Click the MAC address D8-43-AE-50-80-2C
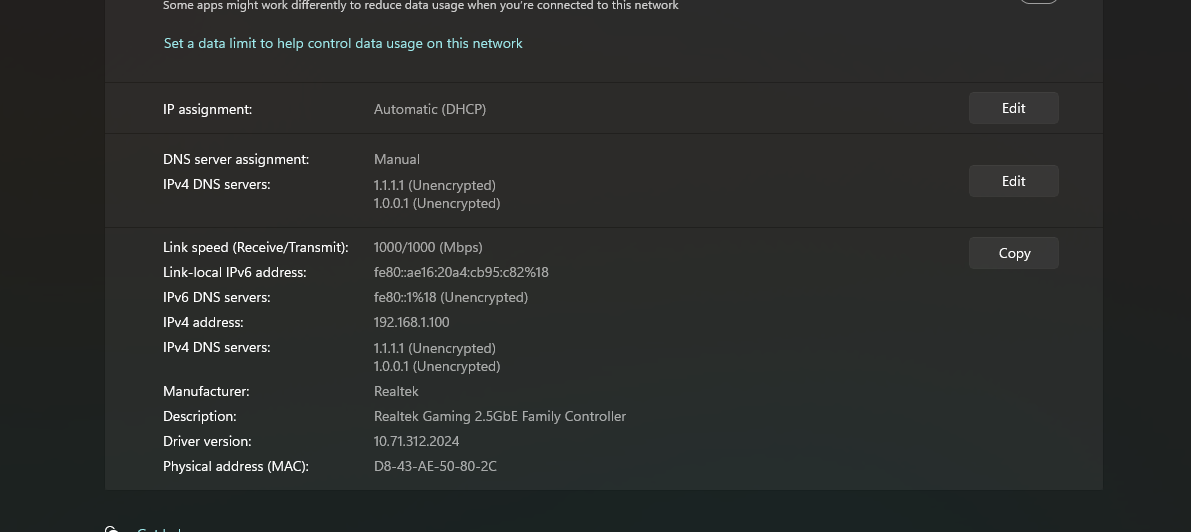Image resolution: width=1191 pixels, height=532 pixels. pos(435,466)
